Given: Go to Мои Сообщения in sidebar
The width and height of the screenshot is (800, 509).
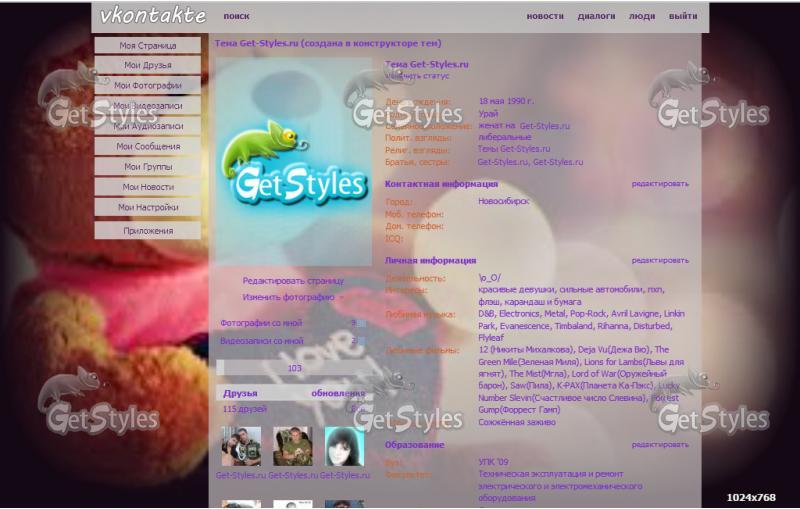Looking at the screenshot, I should point(148,146).
